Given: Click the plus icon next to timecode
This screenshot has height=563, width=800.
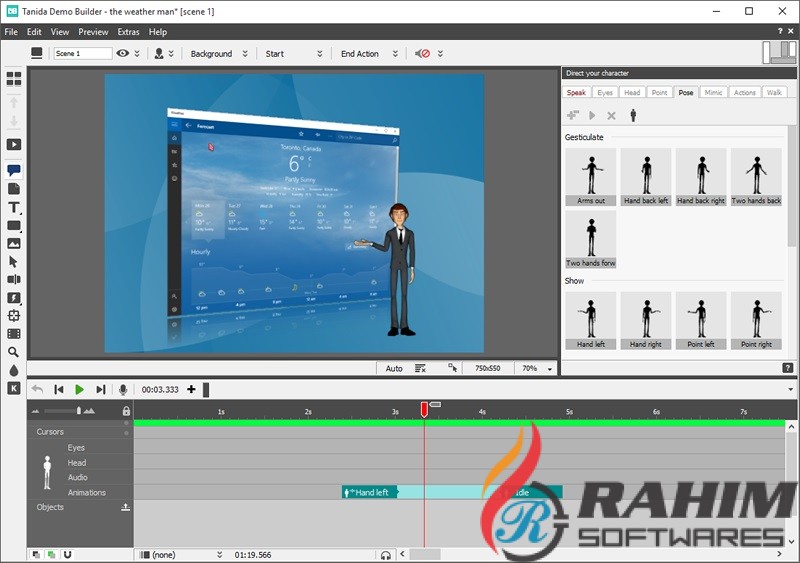Looking at the screenshot, I should [191, 389].
